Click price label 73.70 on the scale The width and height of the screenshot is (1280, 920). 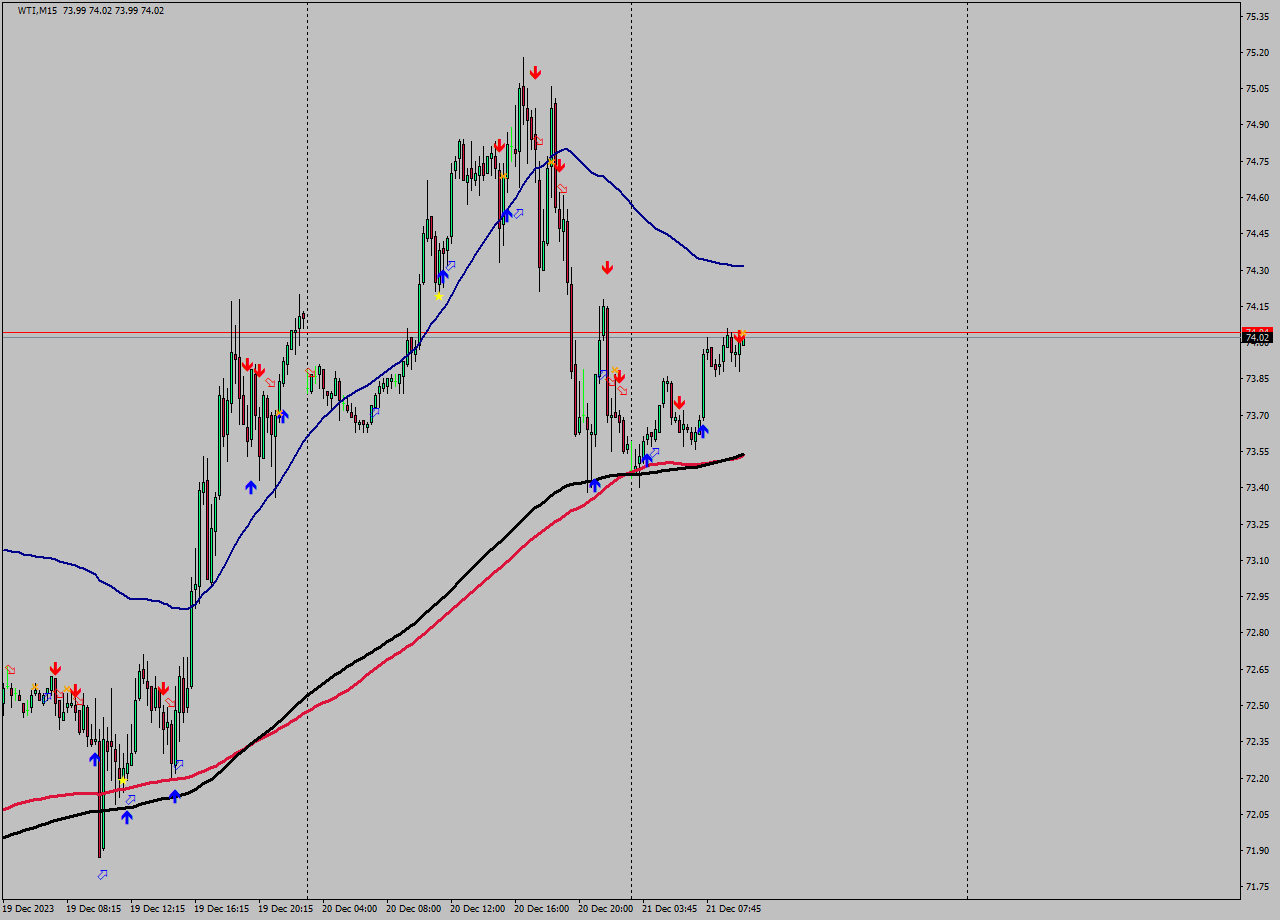coord(1257,415)
